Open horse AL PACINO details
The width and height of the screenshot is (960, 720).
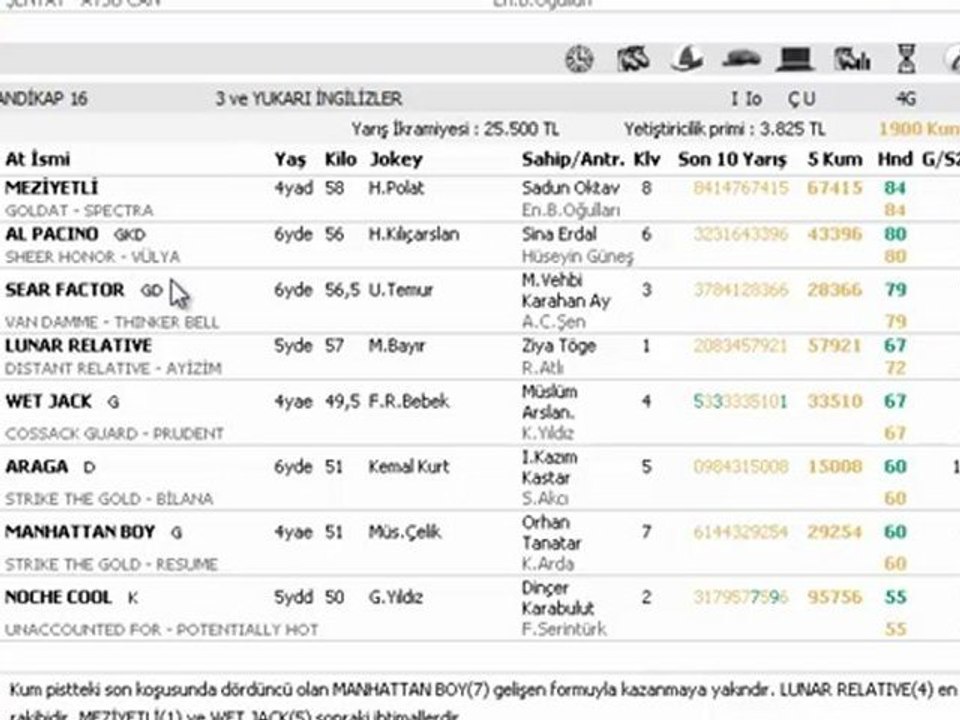pos(51,234)
